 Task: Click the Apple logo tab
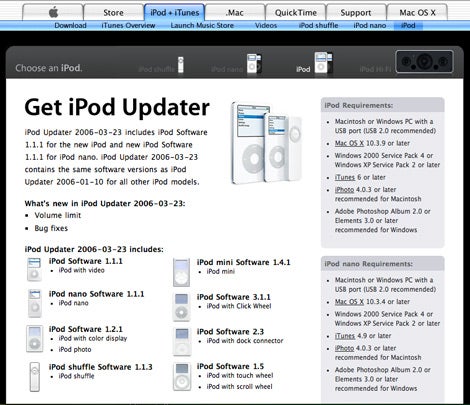(53, 12)
